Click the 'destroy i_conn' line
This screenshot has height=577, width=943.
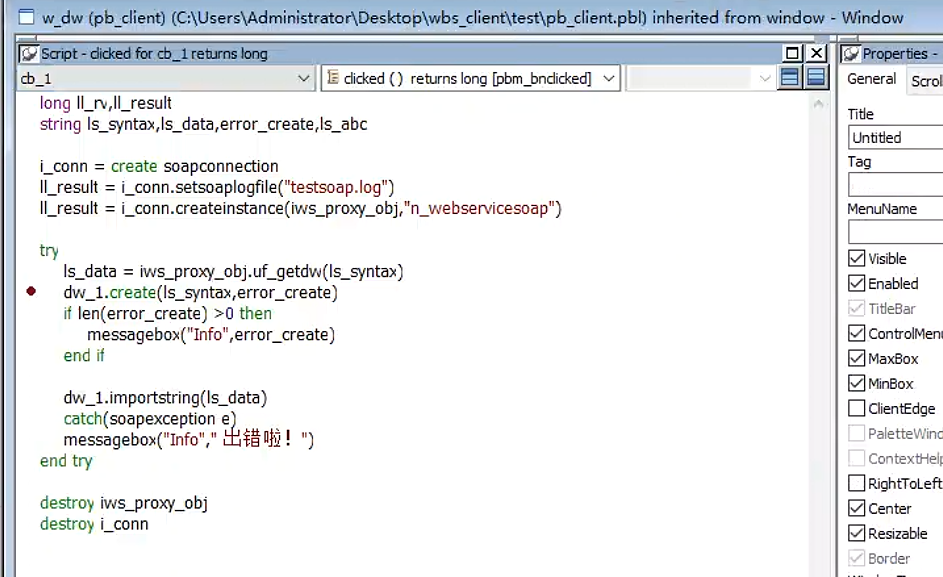[x=94, y=525]
